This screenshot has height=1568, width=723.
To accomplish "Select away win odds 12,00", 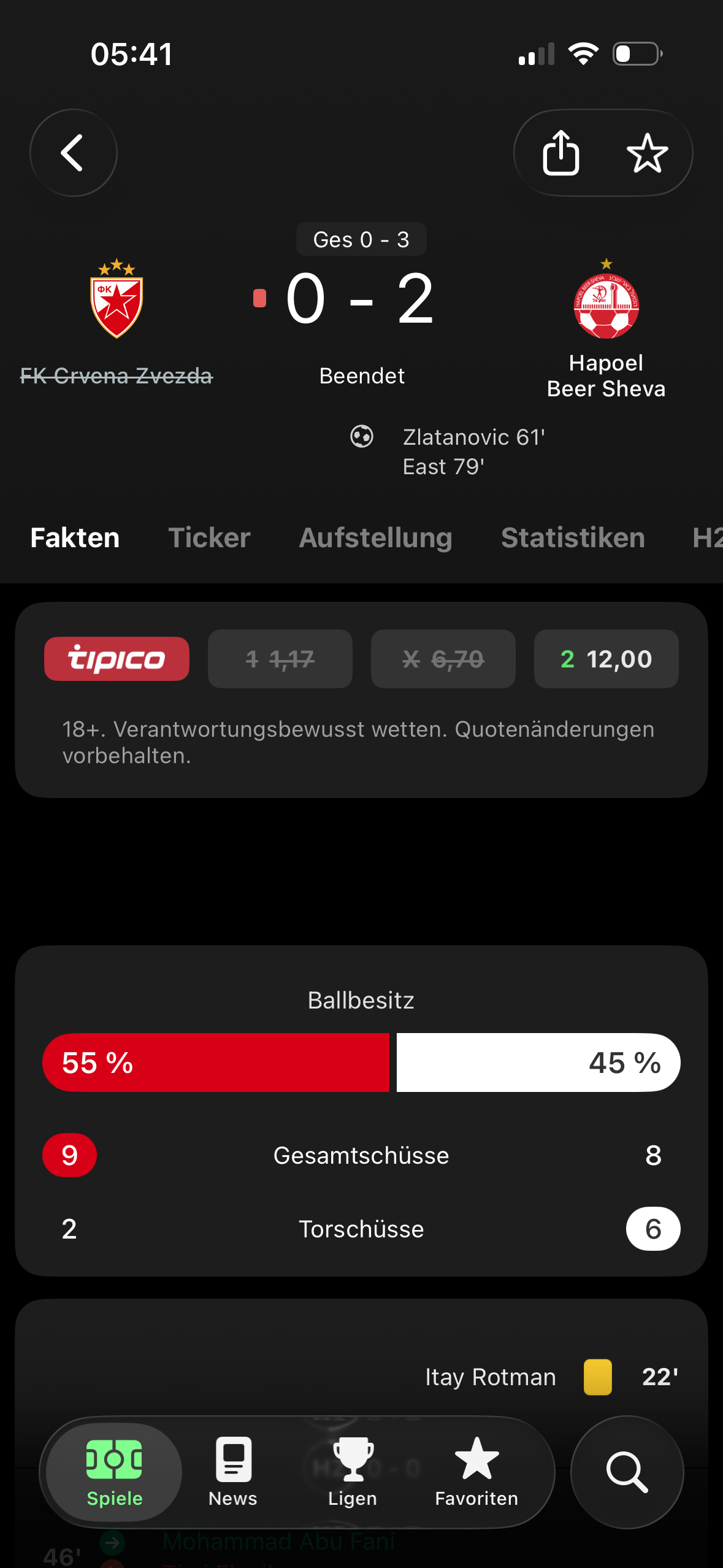I will pyautogui.click(x=606, y=659).
